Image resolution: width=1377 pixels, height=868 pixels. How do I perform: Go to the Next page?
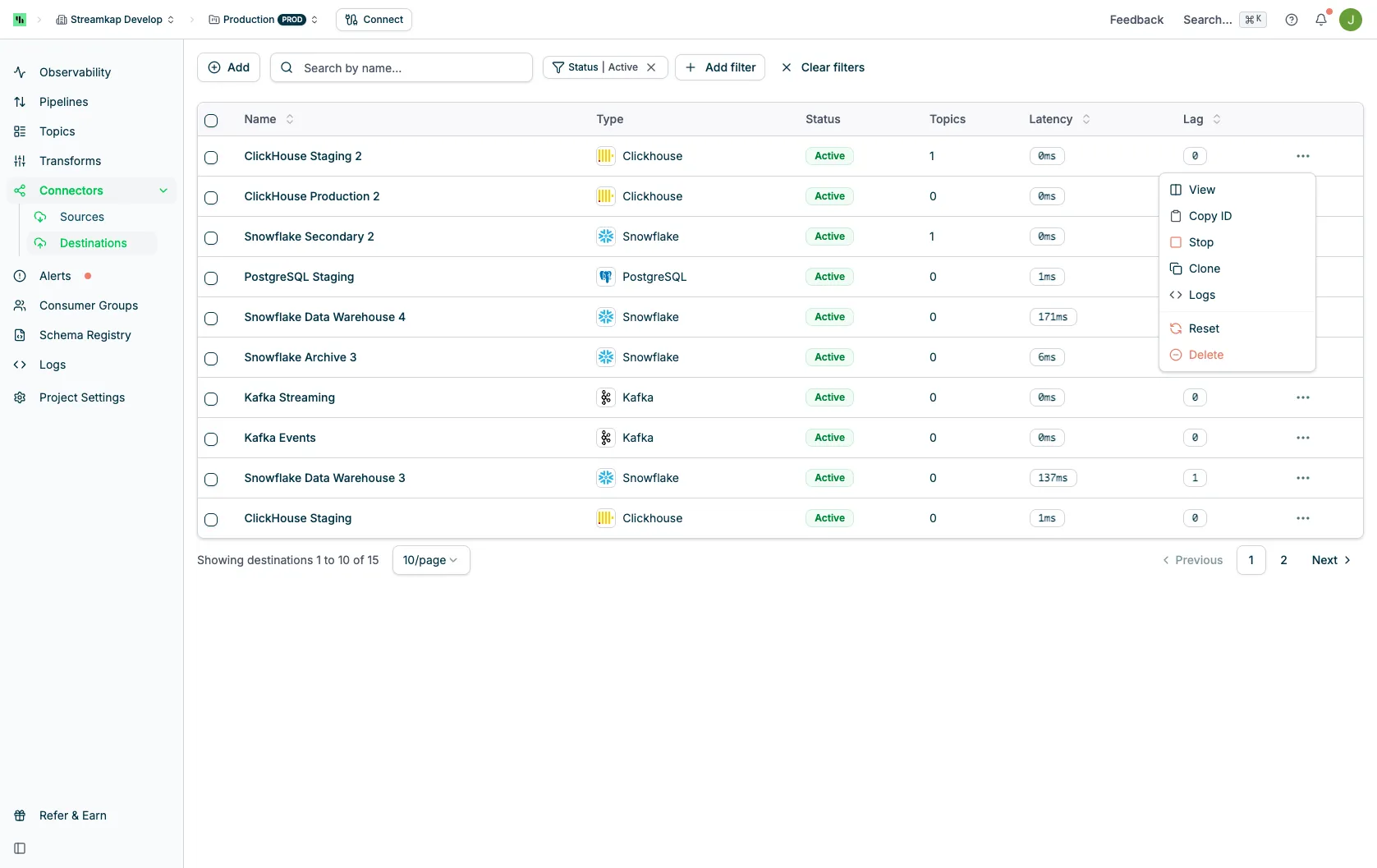(x=1331, y=560)
